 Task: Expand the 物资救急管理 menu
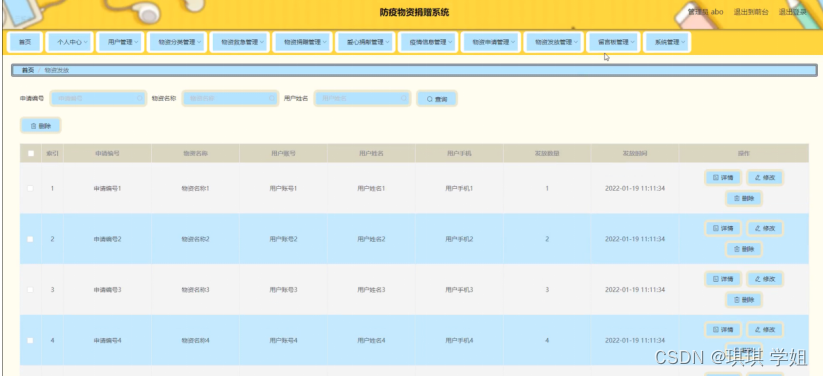239,43
